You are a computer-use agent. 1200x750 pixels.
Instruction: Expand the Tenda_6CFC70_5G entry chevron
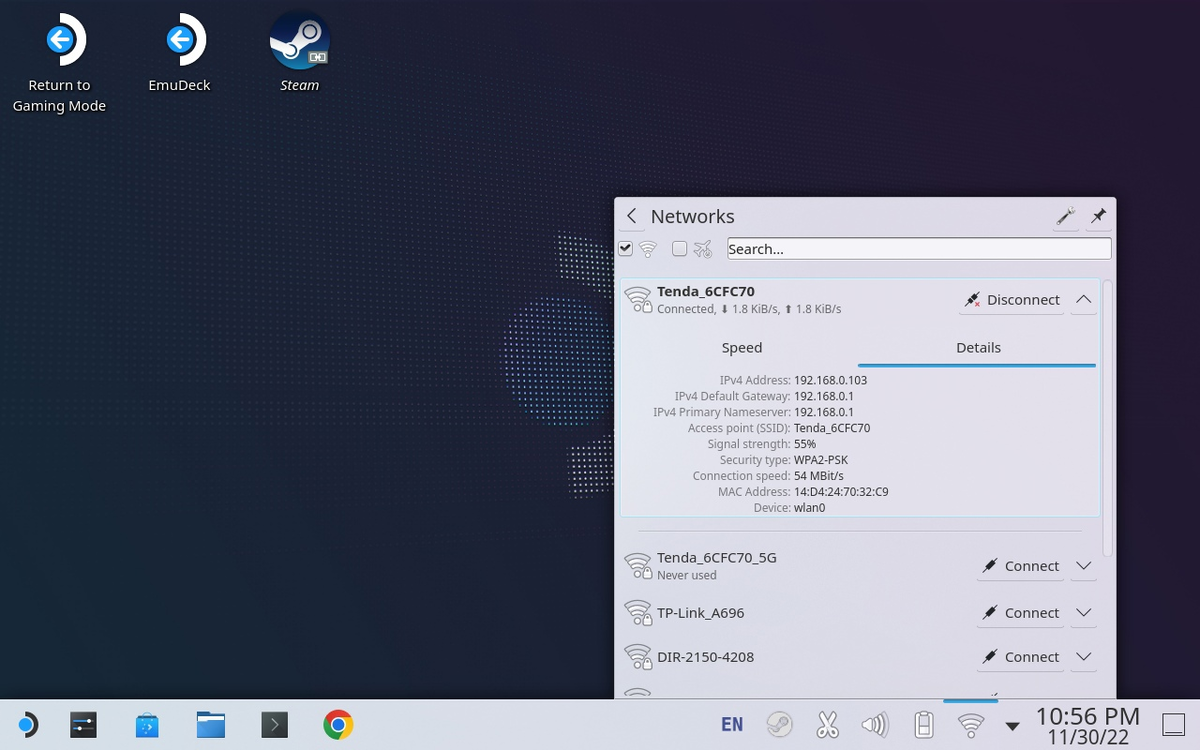coord(1084,566)
